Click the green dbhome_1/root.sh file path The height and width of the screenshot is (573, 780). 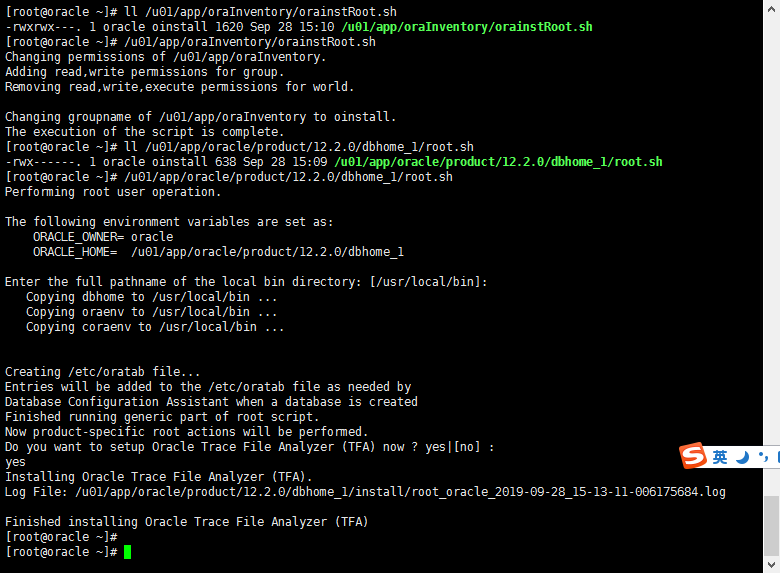point(498,162)
